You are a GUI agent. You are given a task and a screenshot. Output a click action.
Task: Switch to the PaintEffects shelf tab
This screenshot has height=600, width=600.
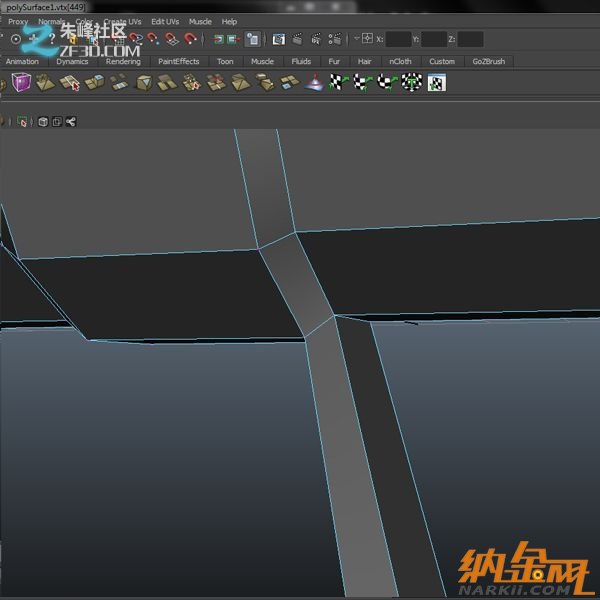[x=178, y=61]
